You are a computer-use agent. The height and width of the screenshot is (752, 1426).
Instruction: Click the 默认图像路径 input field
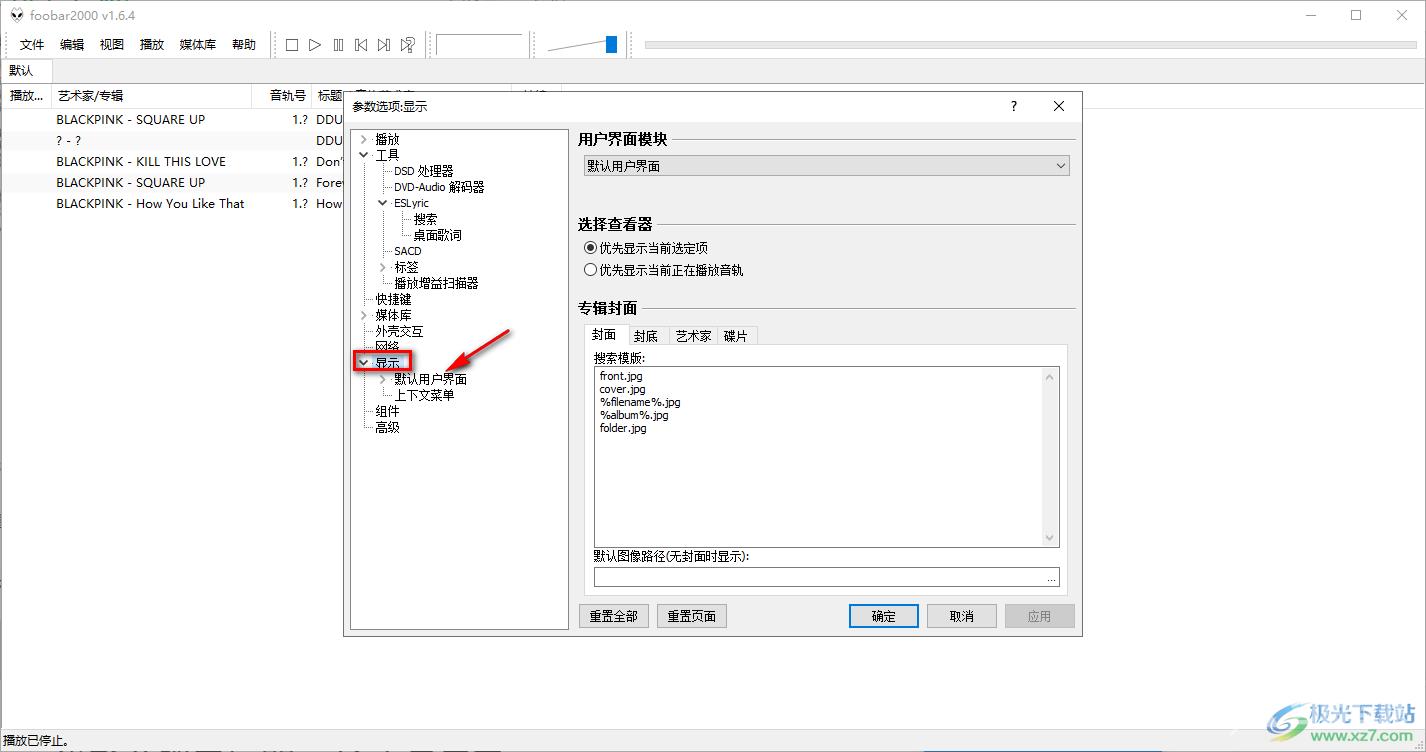pos(818,577)
